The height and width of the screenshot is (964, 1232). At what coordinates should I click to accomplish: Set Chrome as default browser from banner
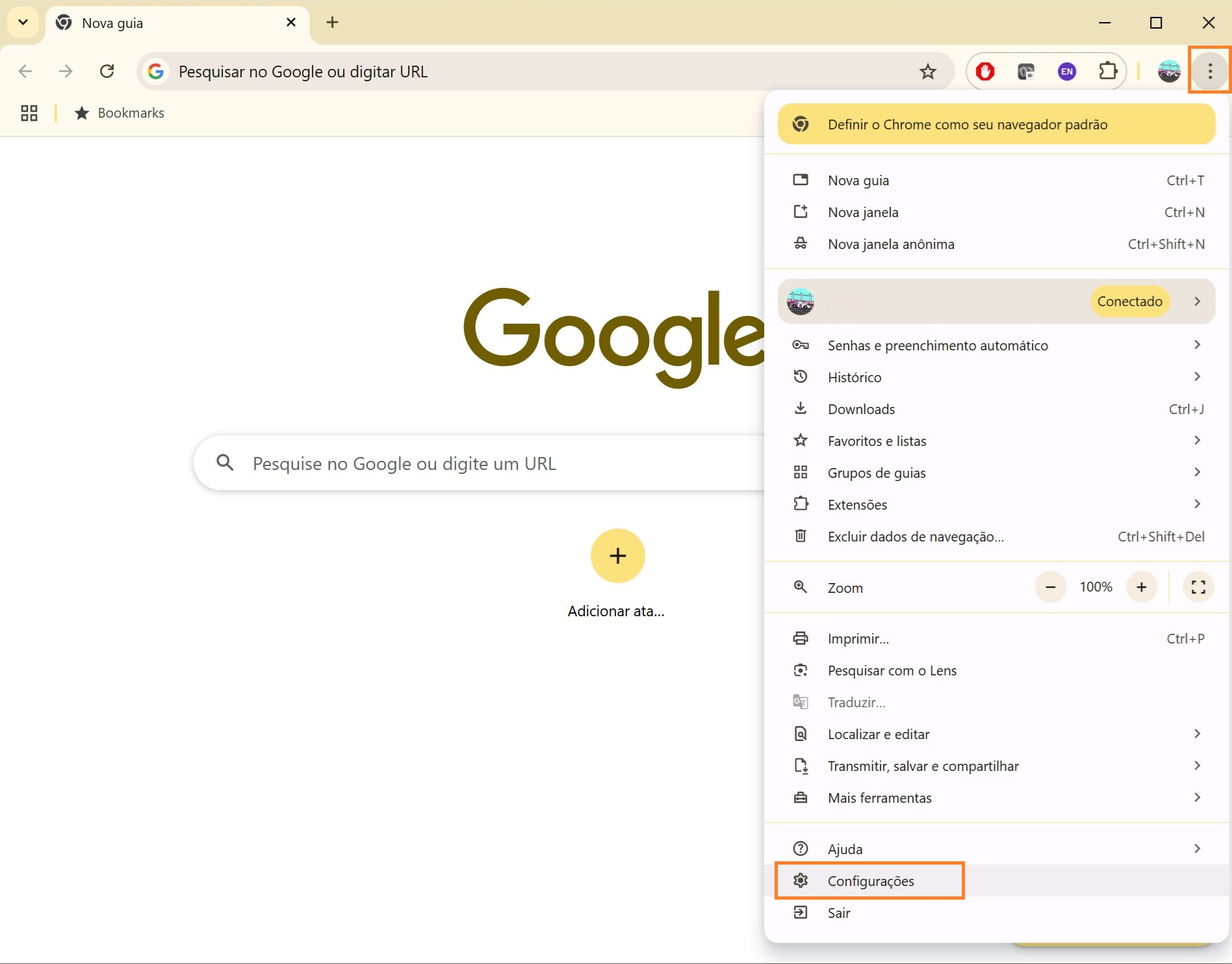(996, 125)
